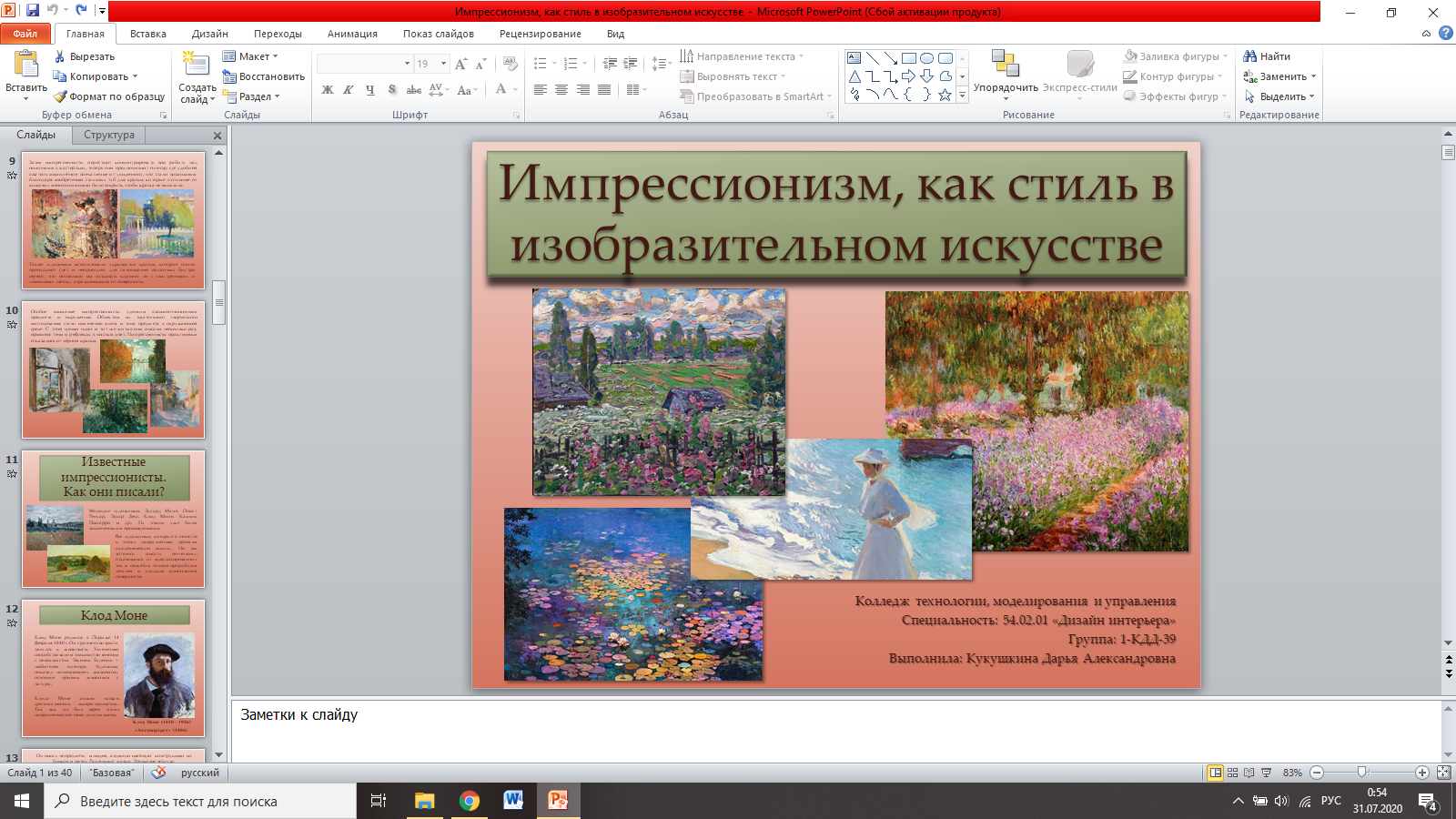Switch to the Design (Дизайн) tab
1456x819 pixels.
tap(209, 34)
